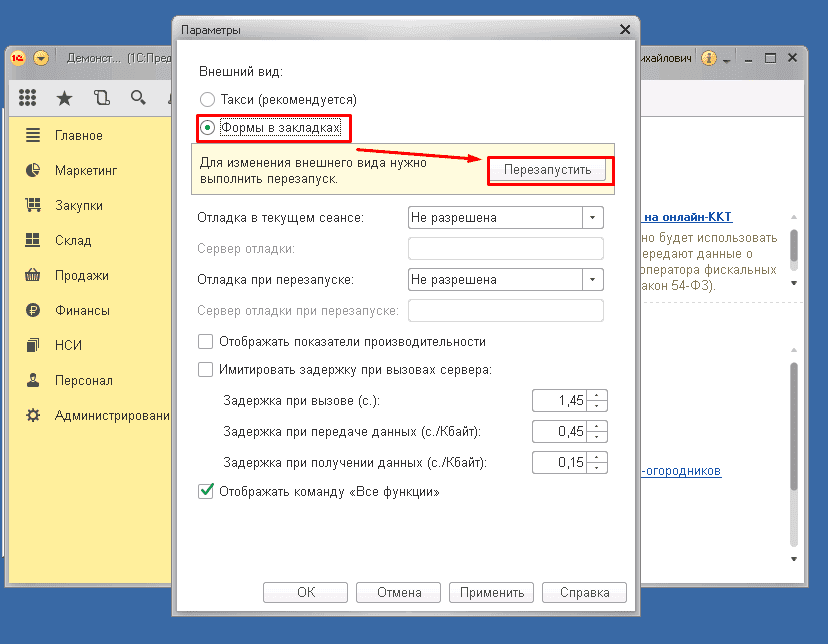Click the magnifier search icon
The image size is (828, 644).
coord(137,97)
